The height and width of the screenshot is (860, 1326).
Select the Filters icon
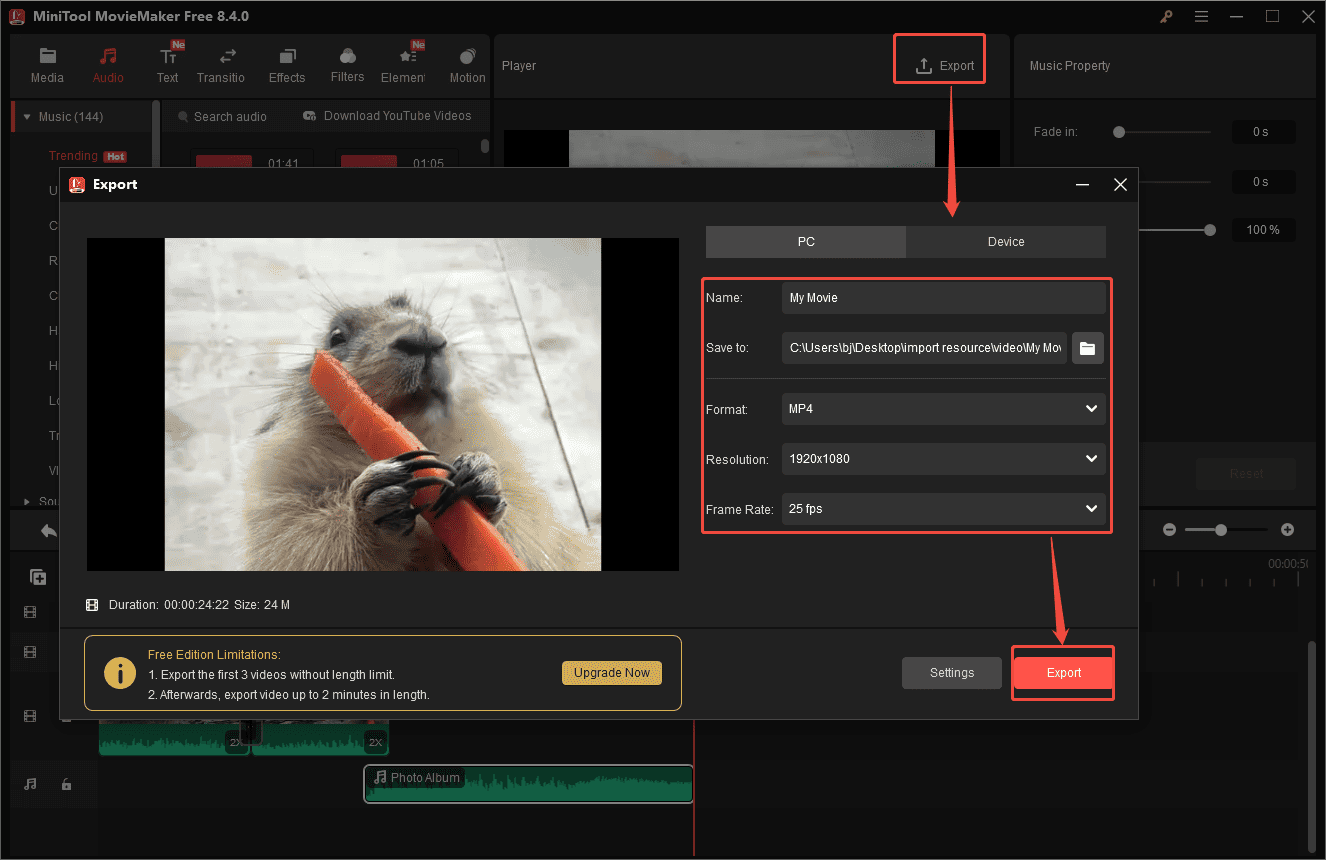pos(347,63)
